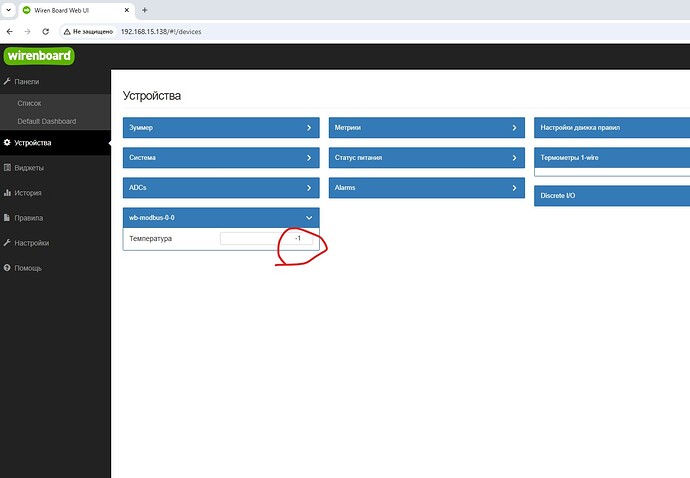Go back using browser back arrow
The width and height of the screenshot is (690, 478).
[10, 32]
